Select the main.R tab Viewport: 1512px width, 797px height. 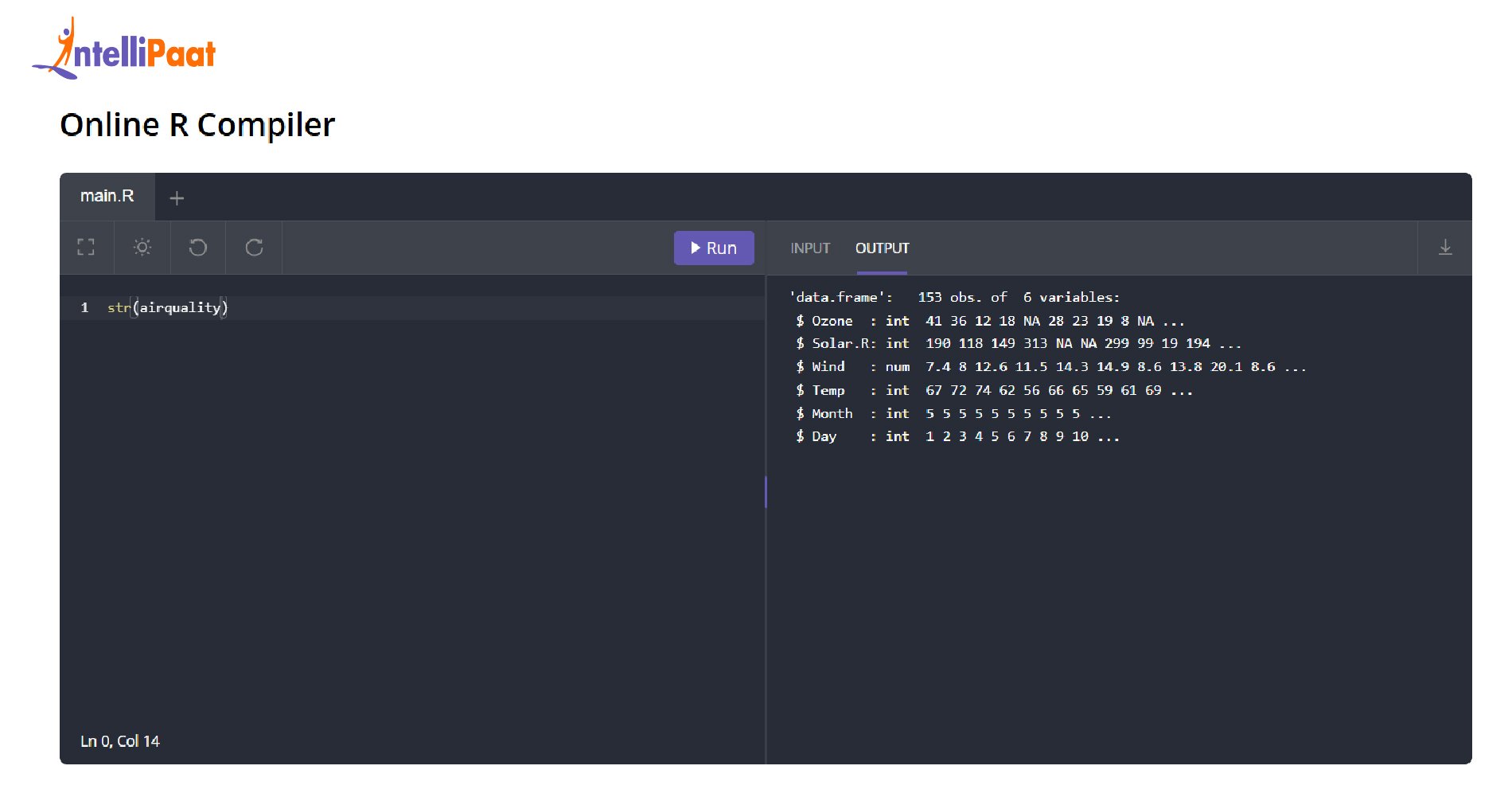107,196
